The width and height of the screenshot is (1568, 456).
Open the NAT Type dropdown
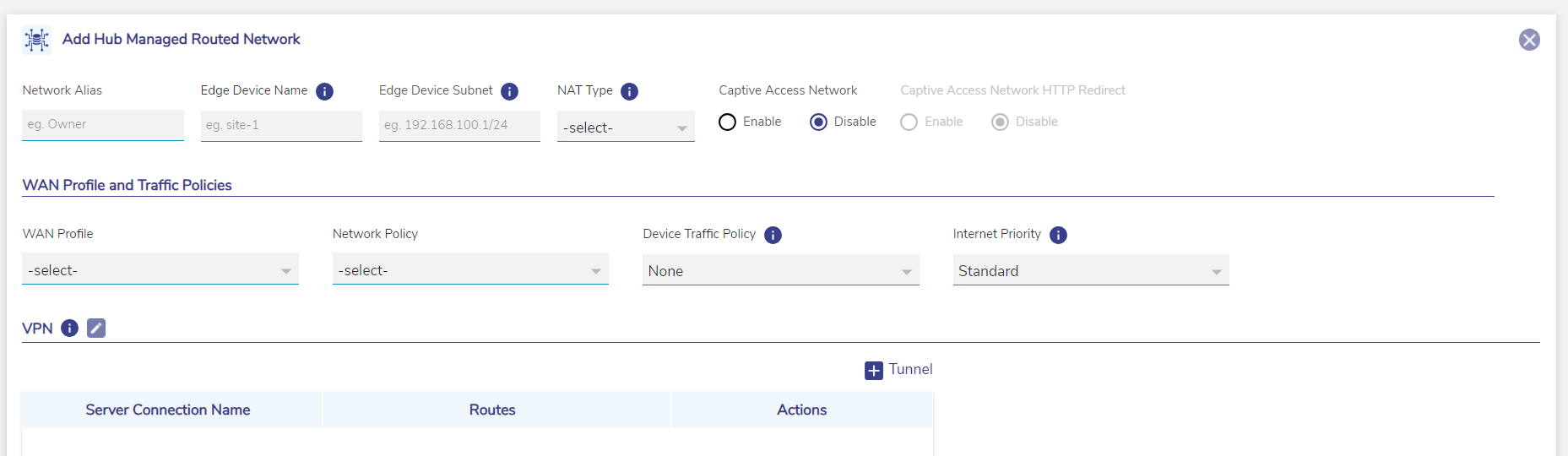[x=626, y=128]
